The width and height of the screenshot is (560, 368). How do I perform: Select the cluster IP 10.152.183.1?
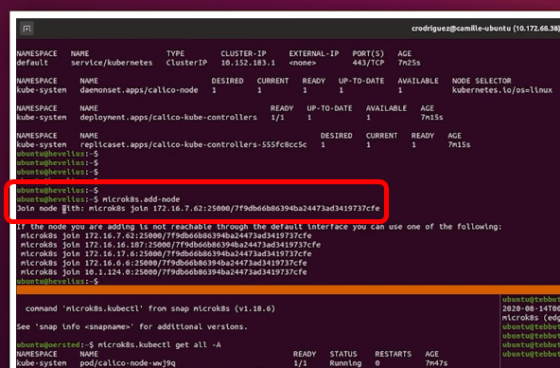point(248,63)
